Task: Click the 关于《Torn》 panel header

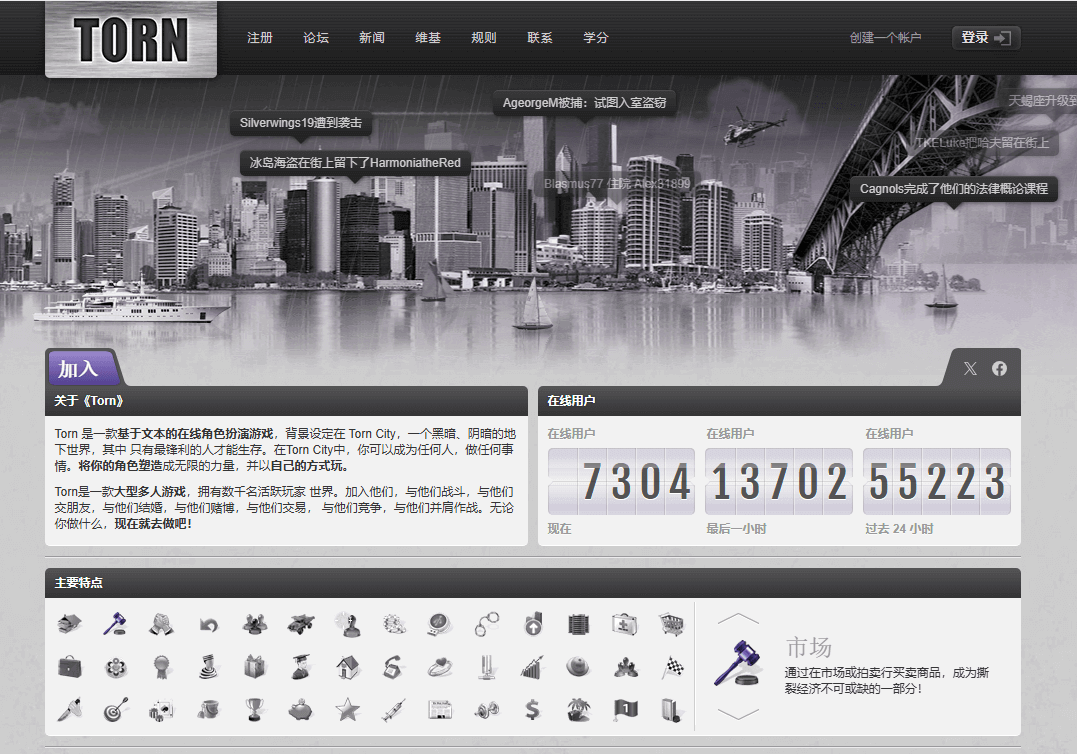Action: (286, 401)
